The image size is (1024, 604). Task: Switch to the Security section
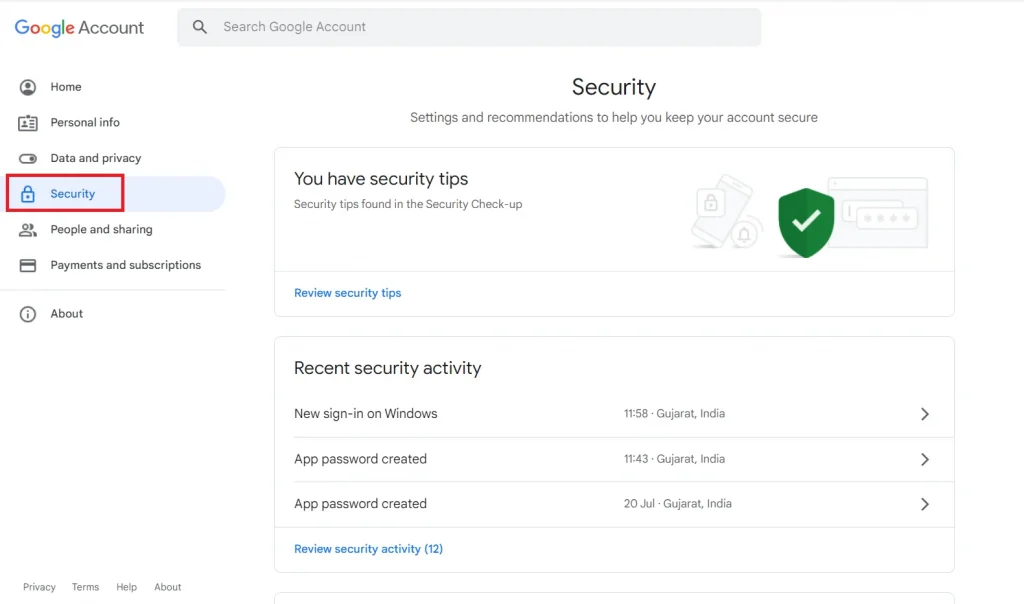[73, 193]
